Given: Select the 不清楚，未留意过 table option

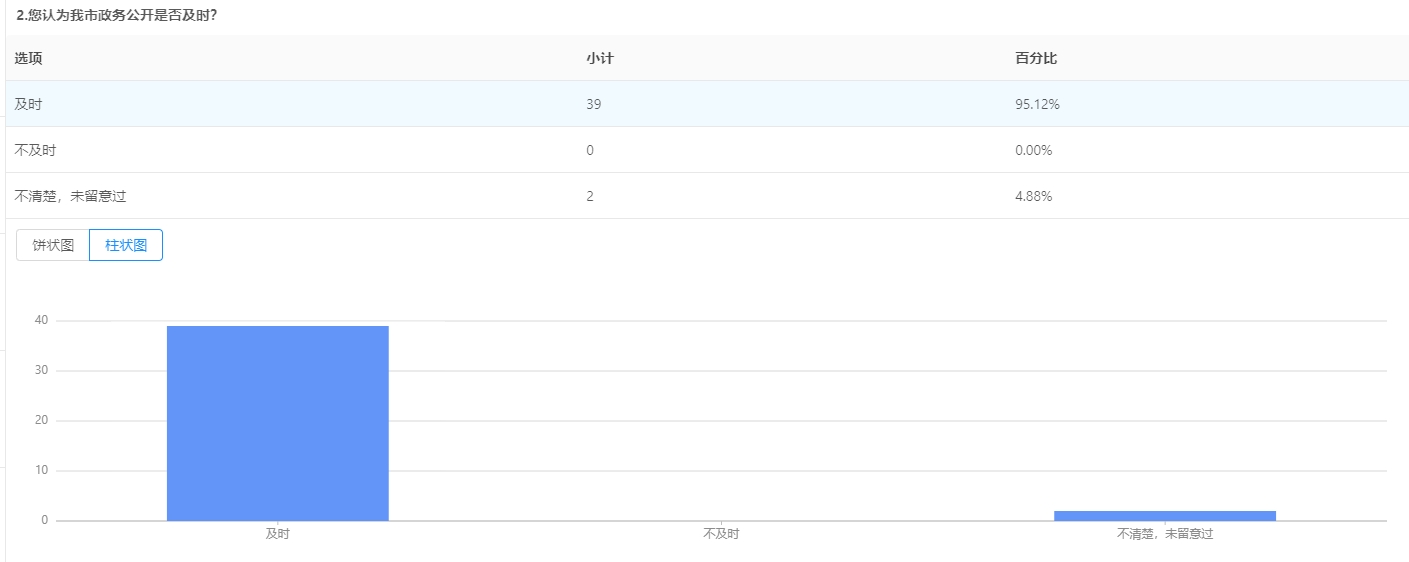Looking at the screenshot, I should (x=70, y=196).
